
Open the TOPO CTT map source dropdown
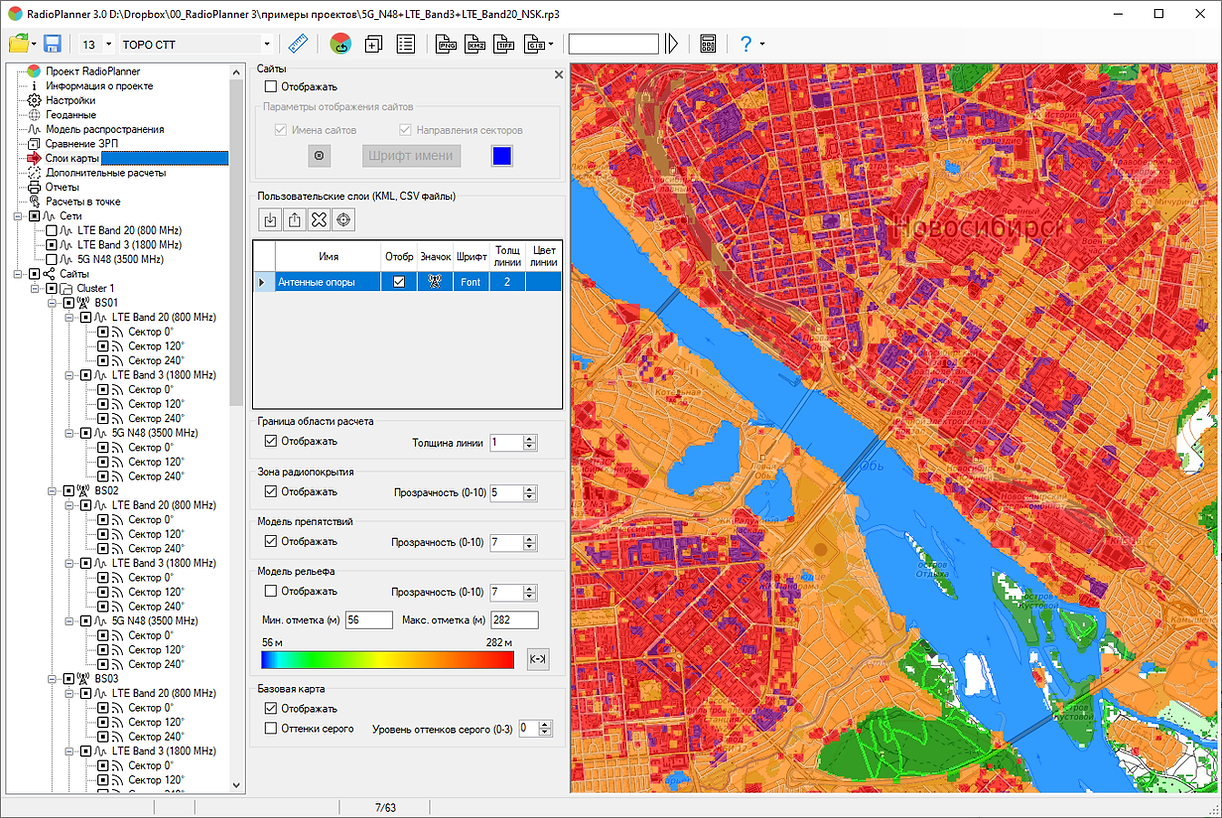pyautogui.click(x=267, y=44)
